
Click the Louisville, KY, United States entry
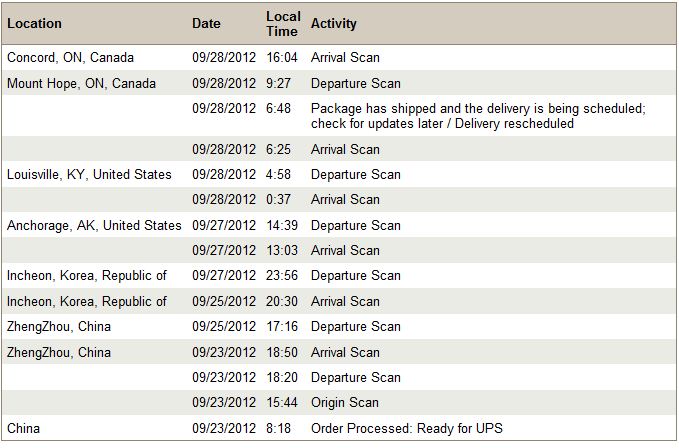pos(89,174)
